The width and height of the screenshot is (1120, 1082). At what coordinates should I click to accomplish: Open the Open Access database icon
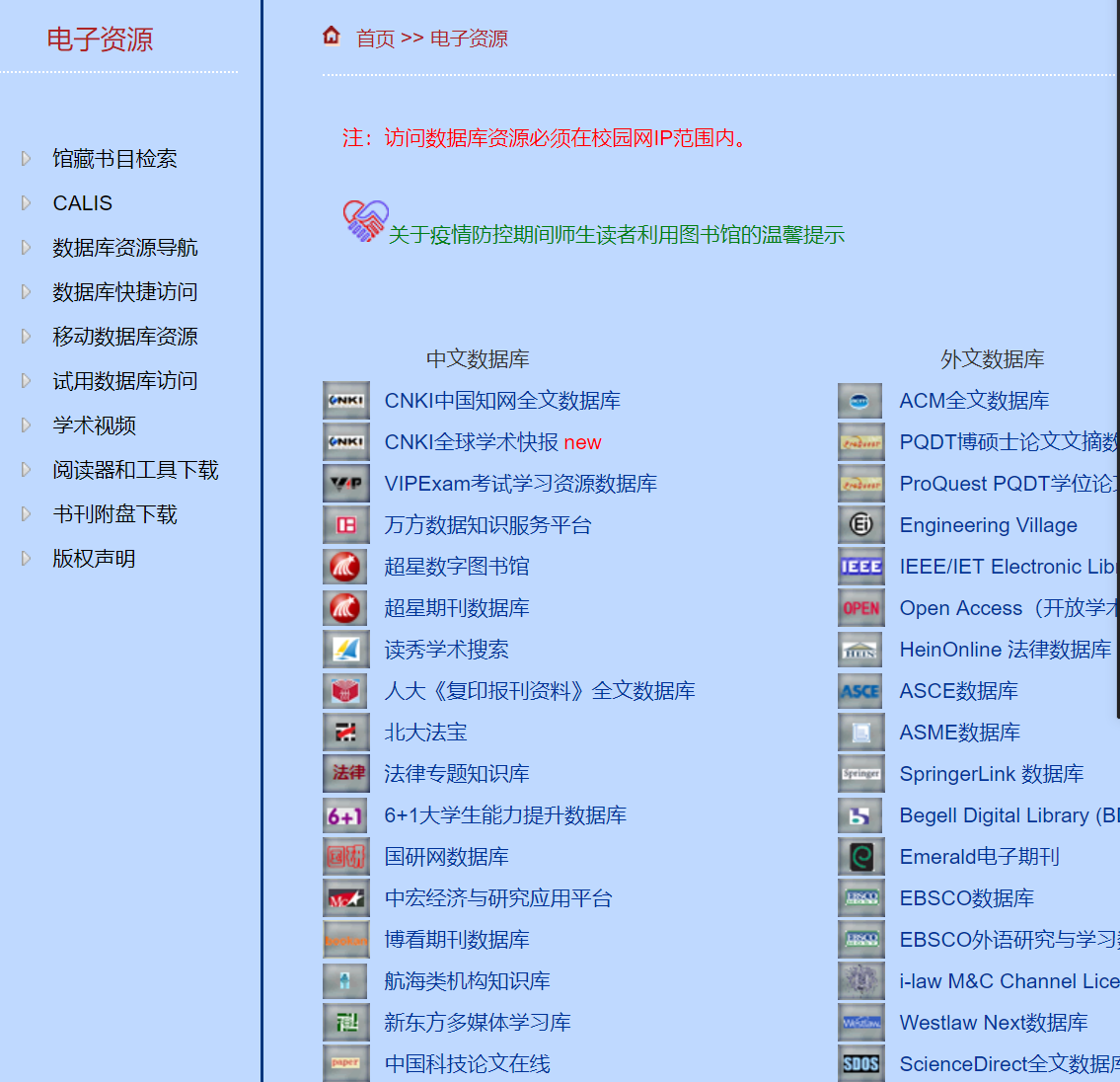tap(860, 607)
